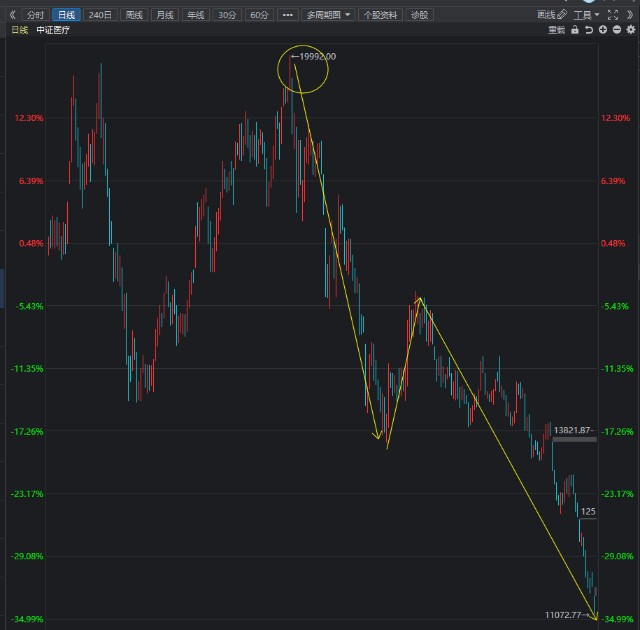Click the 个股资料 button

380,15
